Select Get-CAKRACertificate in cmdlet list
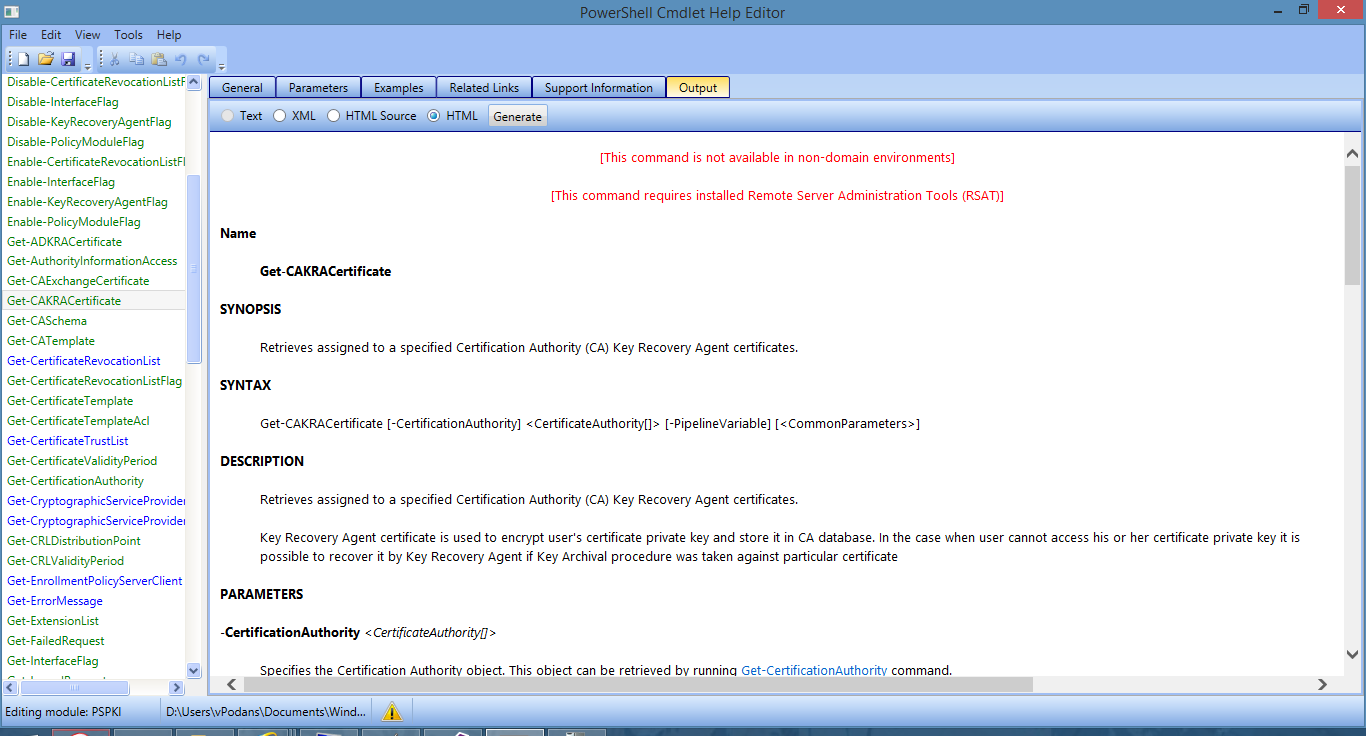1366x736 pixels. click(64, 301)
